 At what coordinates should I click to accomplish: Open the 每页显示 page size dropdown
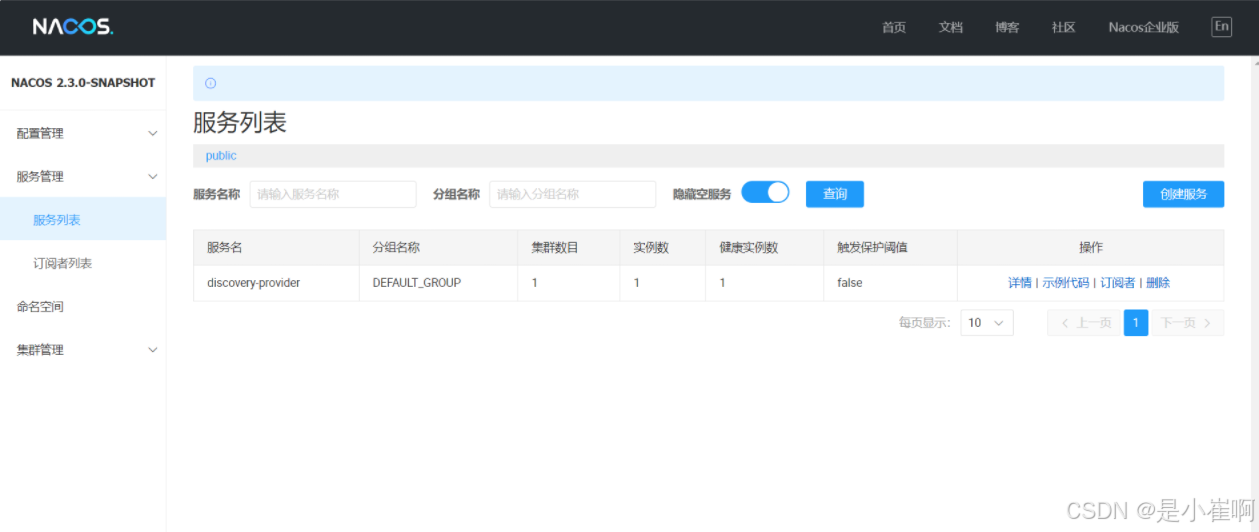tap(987, 323)
